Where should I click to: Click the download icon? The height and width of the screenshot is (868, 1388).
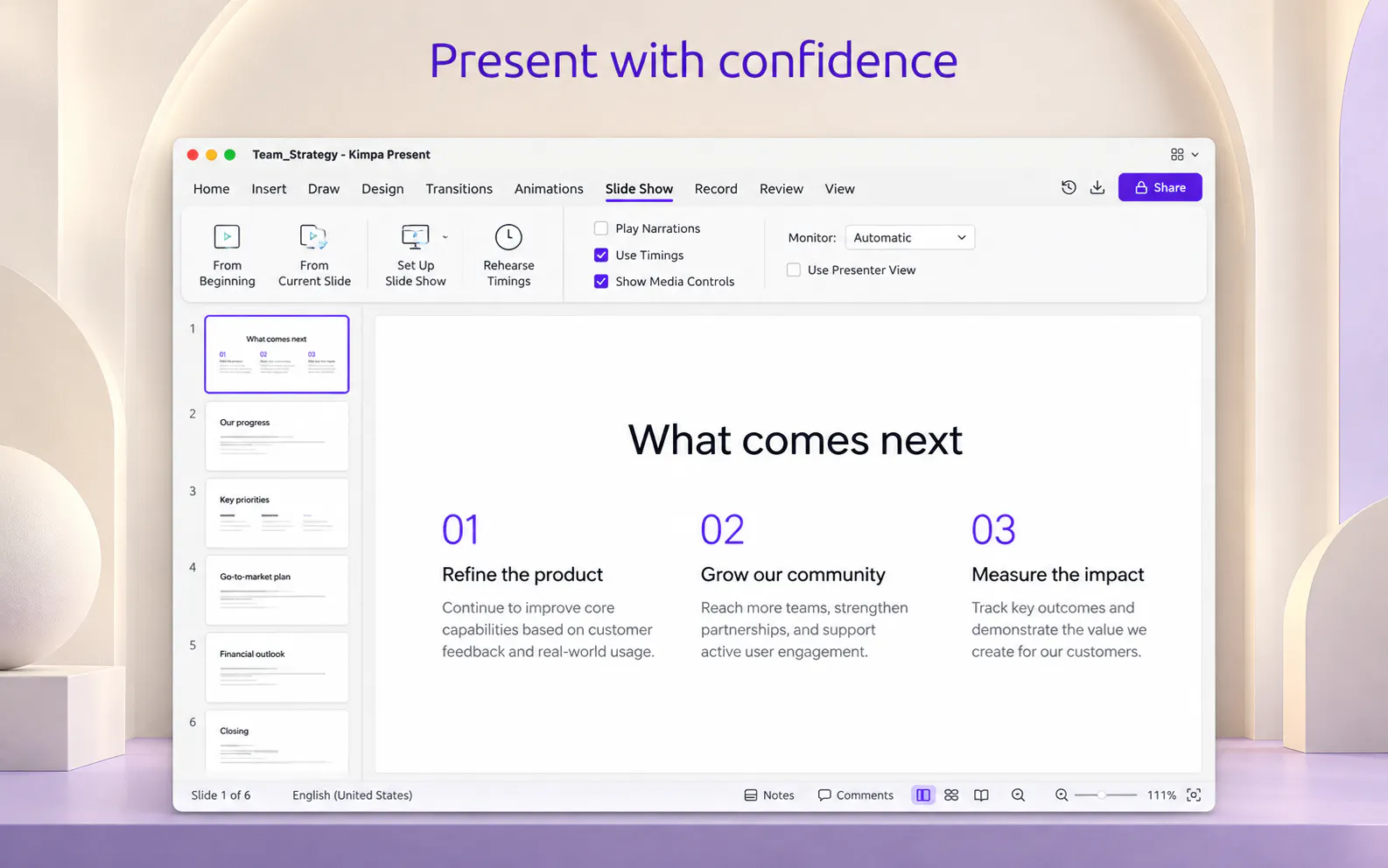[1097, 187]
